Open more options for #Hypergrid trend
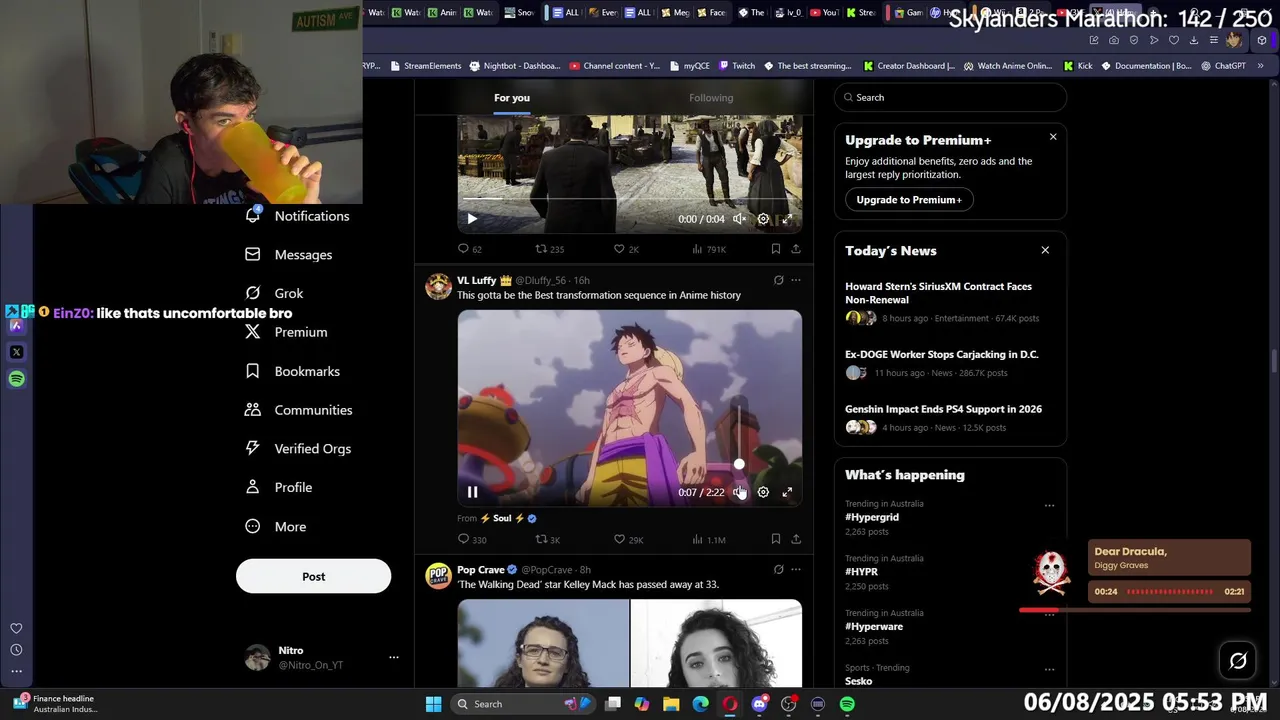The height and width of the screenshot is (720, 1280). click(x=1049, y=505)
